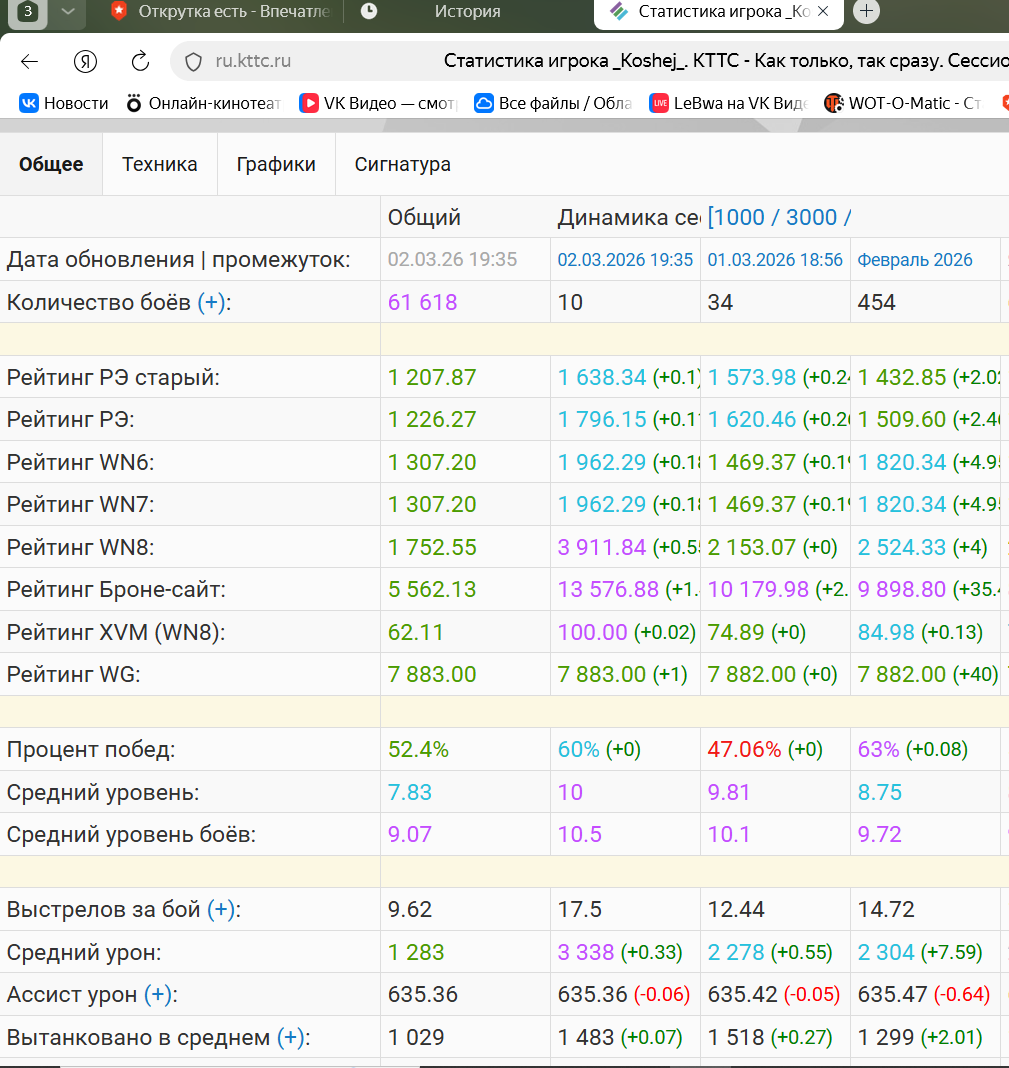Open LeBwa на VK Видео bookmark

click(x=728, y=104)
